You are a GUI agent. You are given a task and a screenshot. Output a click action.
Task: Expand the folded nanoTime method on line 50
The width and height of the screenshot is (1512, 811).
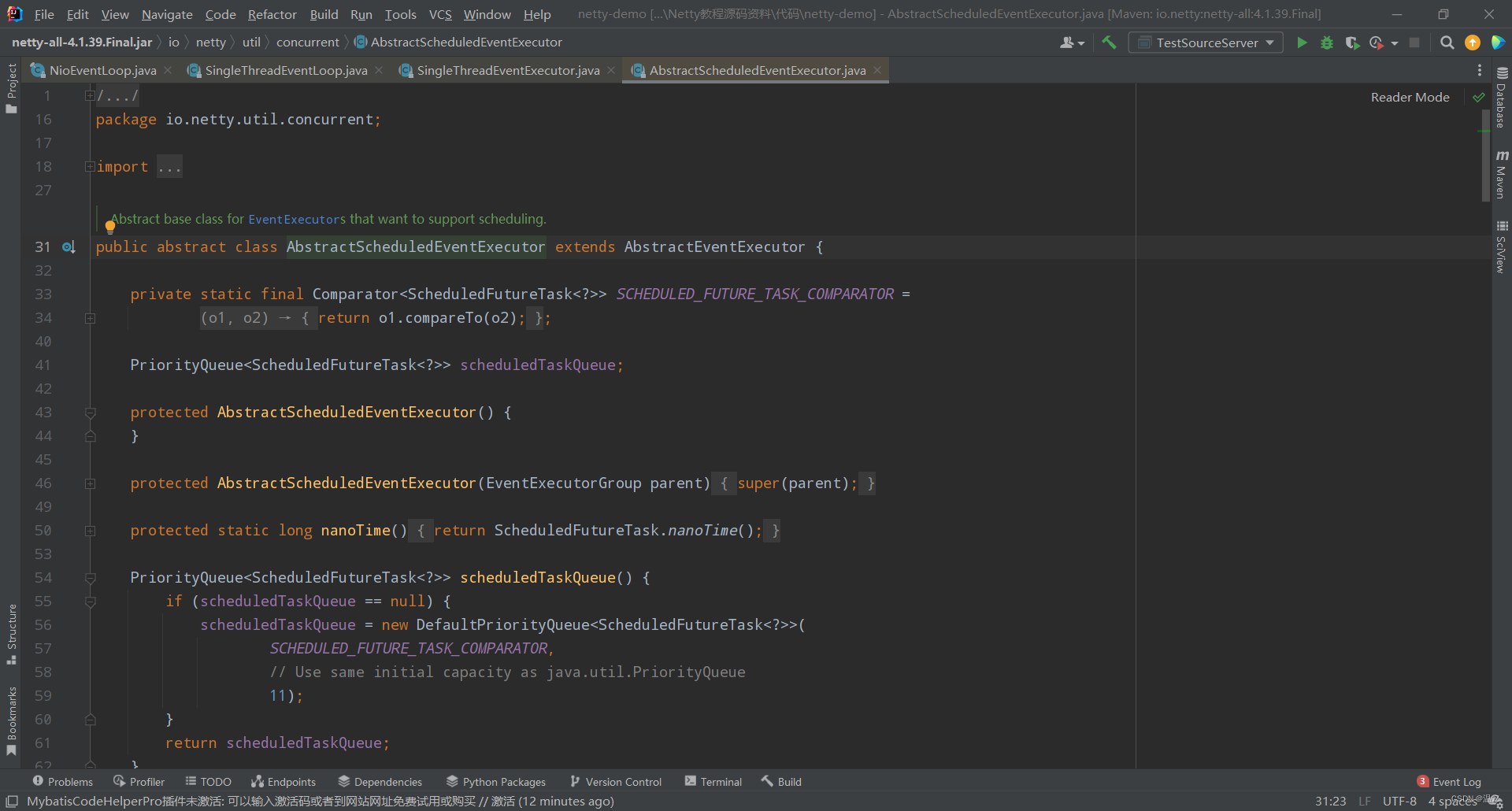click(x=90, y=531)
